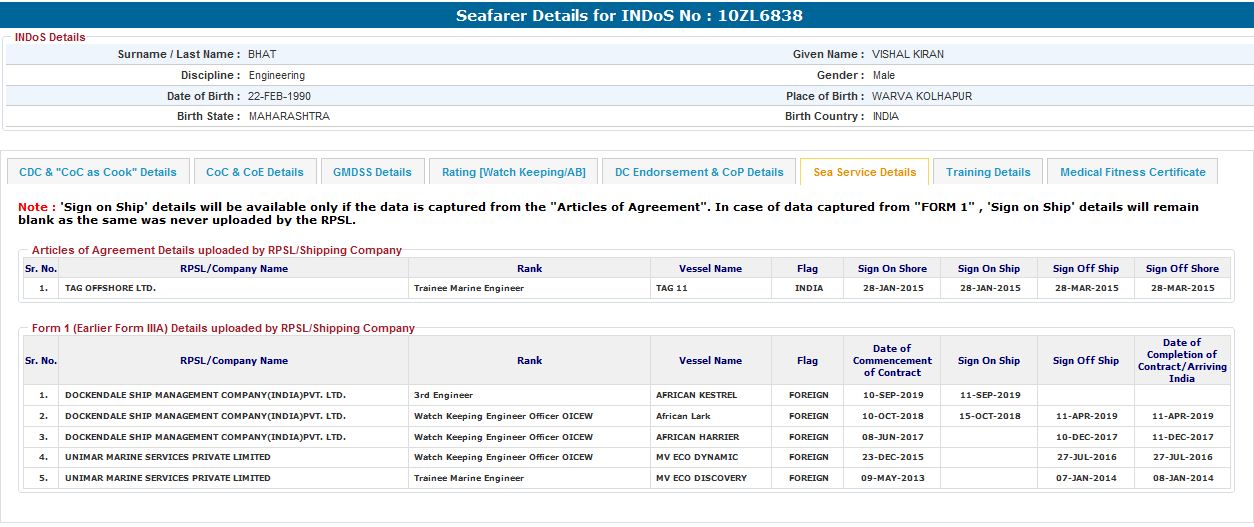The height and width of the screenshot is (527, 1254).
Task: Open the Medical Fitness Certificate tab
Action: click(x=1132, y=172)
